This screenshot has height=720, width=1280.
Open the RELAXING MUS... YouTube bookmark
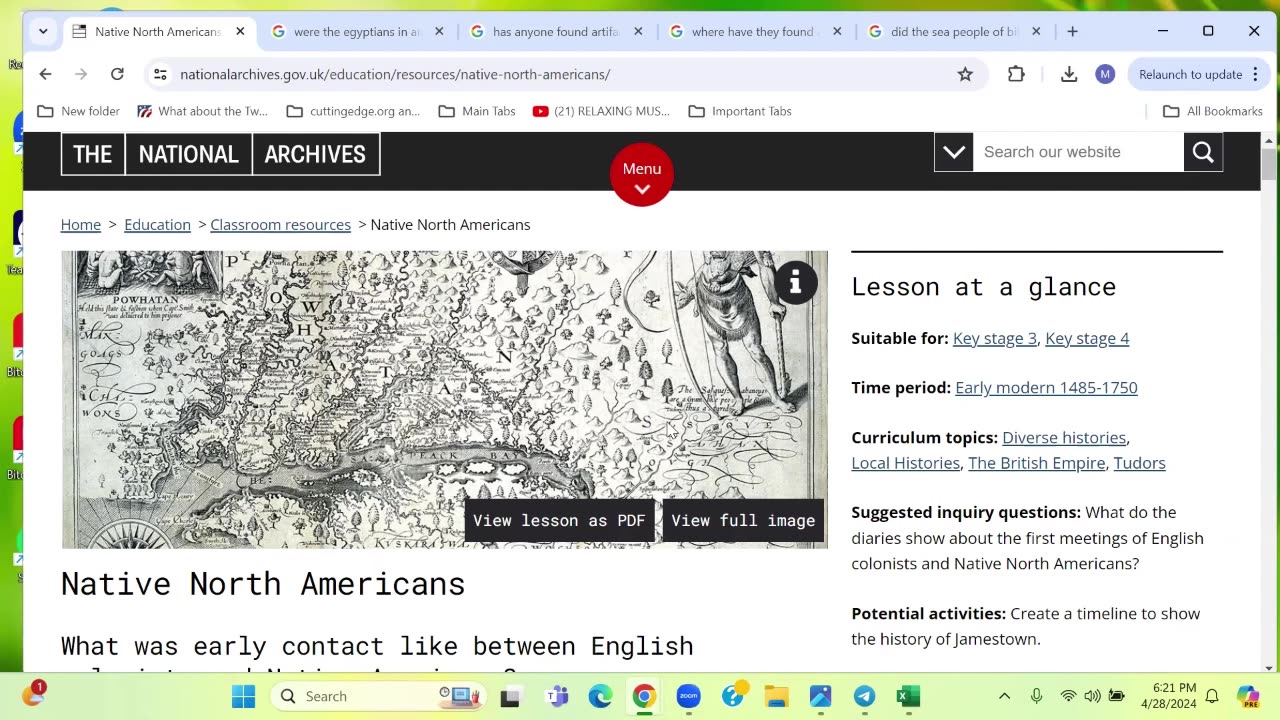(601, 111)
